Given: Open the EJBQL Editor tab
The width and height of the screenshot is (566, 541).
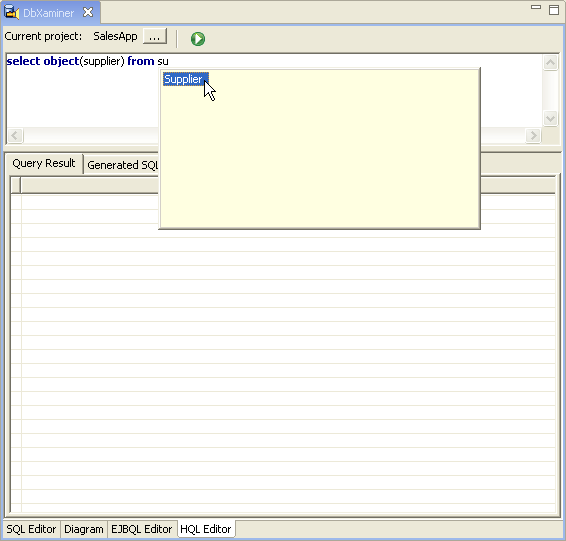Looking at the screenshot, I should (142, 529).
